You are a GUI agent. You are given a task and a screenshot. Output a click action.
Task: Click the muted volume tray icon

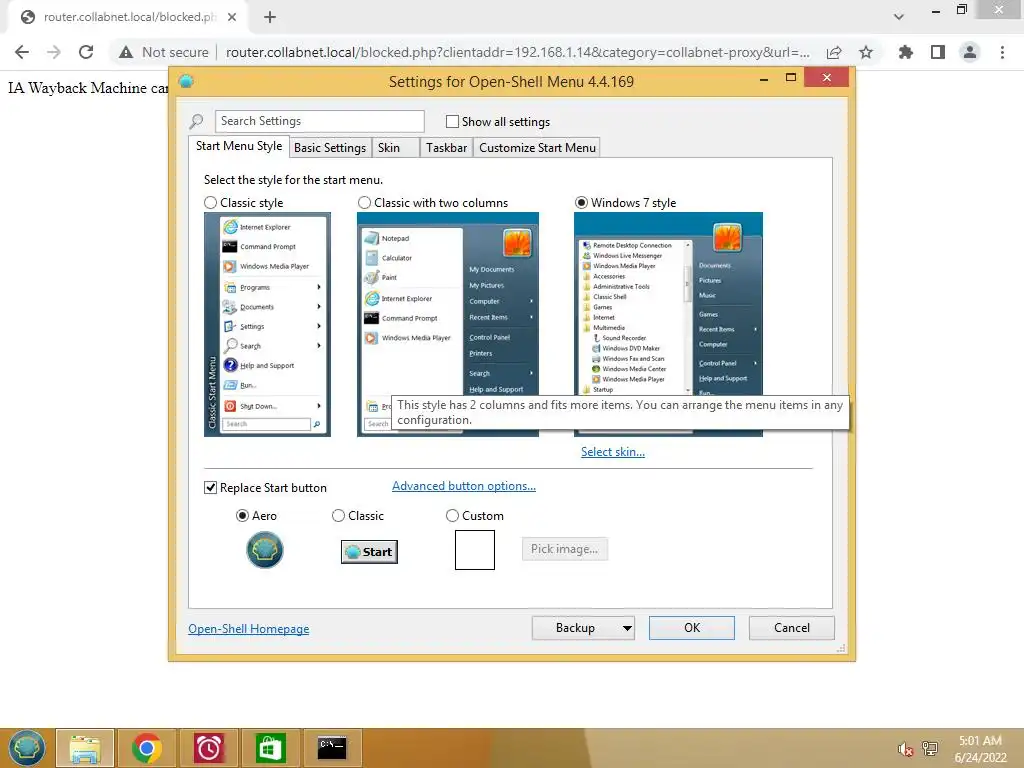pyautogui.click(x=905, y=749)
